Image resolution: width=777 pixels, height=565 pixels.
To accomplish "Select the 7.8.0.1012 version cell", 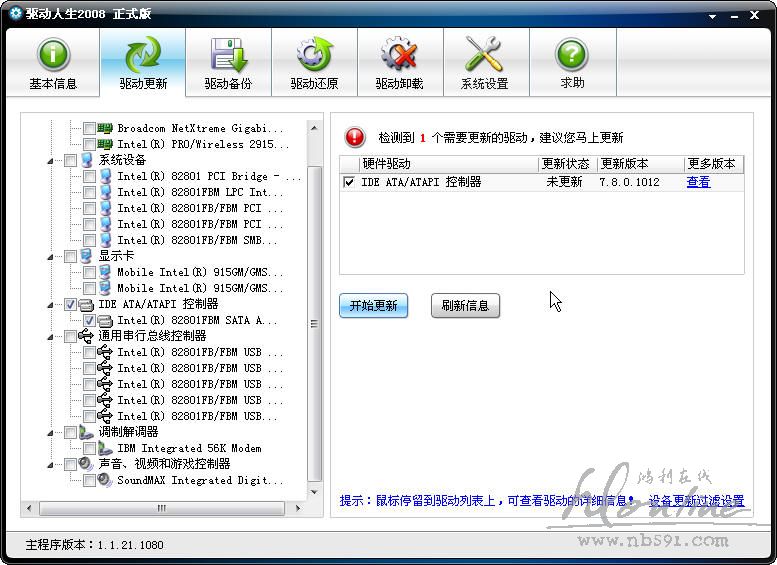I will click(x=629, y=182).
